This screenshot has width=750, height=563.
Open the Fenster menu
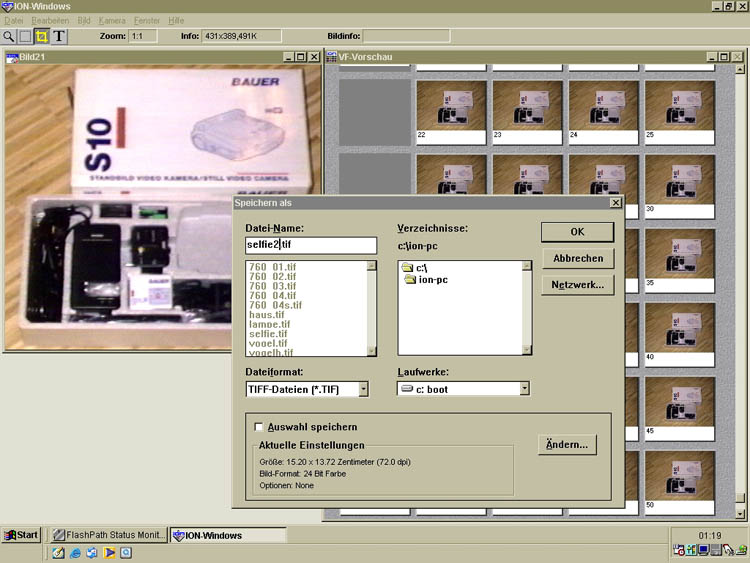click(147, 21)
